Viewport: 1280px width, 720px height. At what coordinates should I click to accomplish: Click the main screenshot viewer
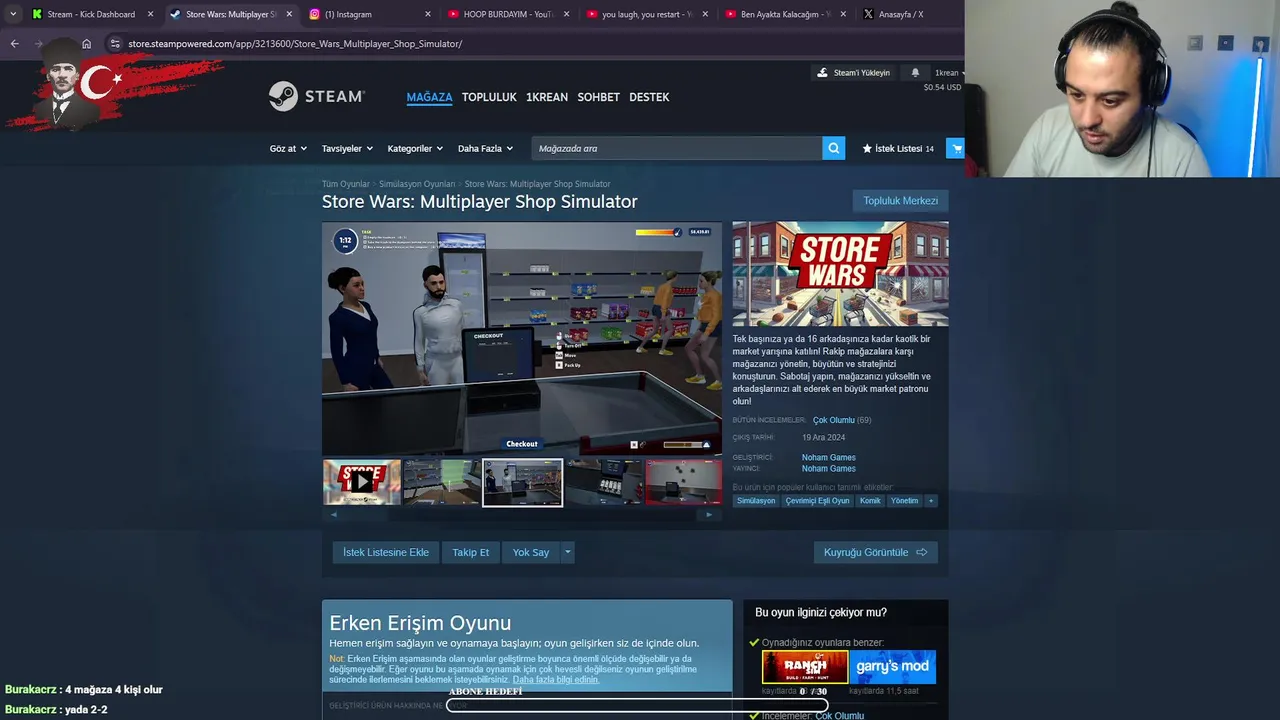[x=521, y=338]
